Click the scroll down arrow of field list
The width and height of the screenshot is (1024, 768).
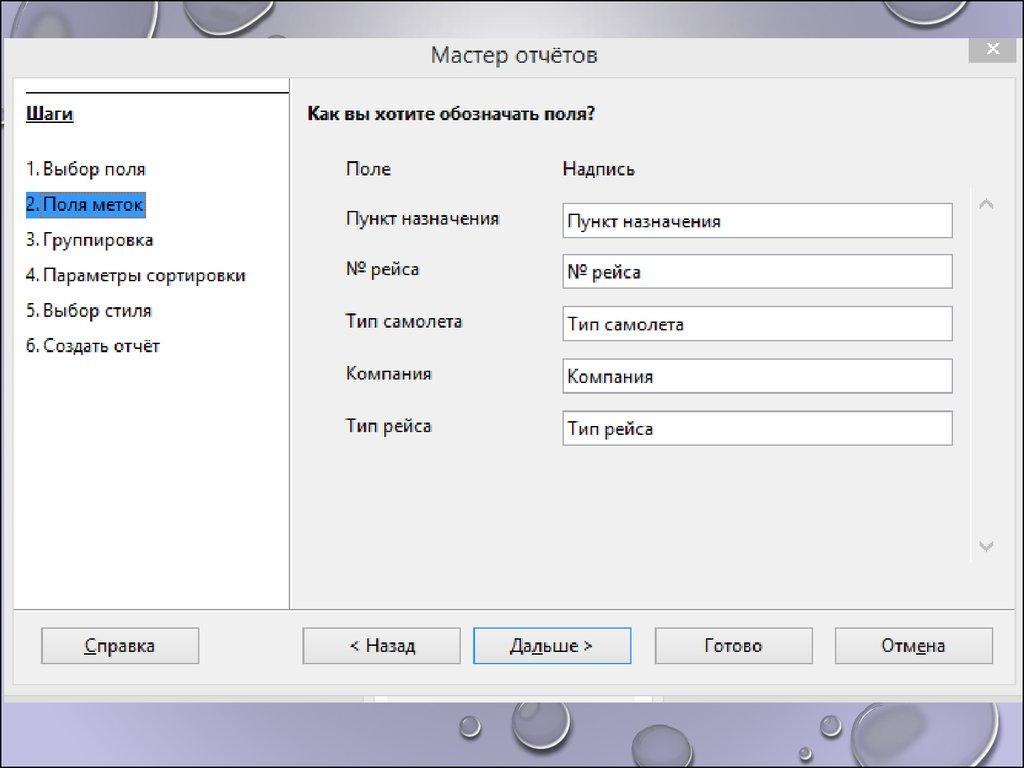986,546
